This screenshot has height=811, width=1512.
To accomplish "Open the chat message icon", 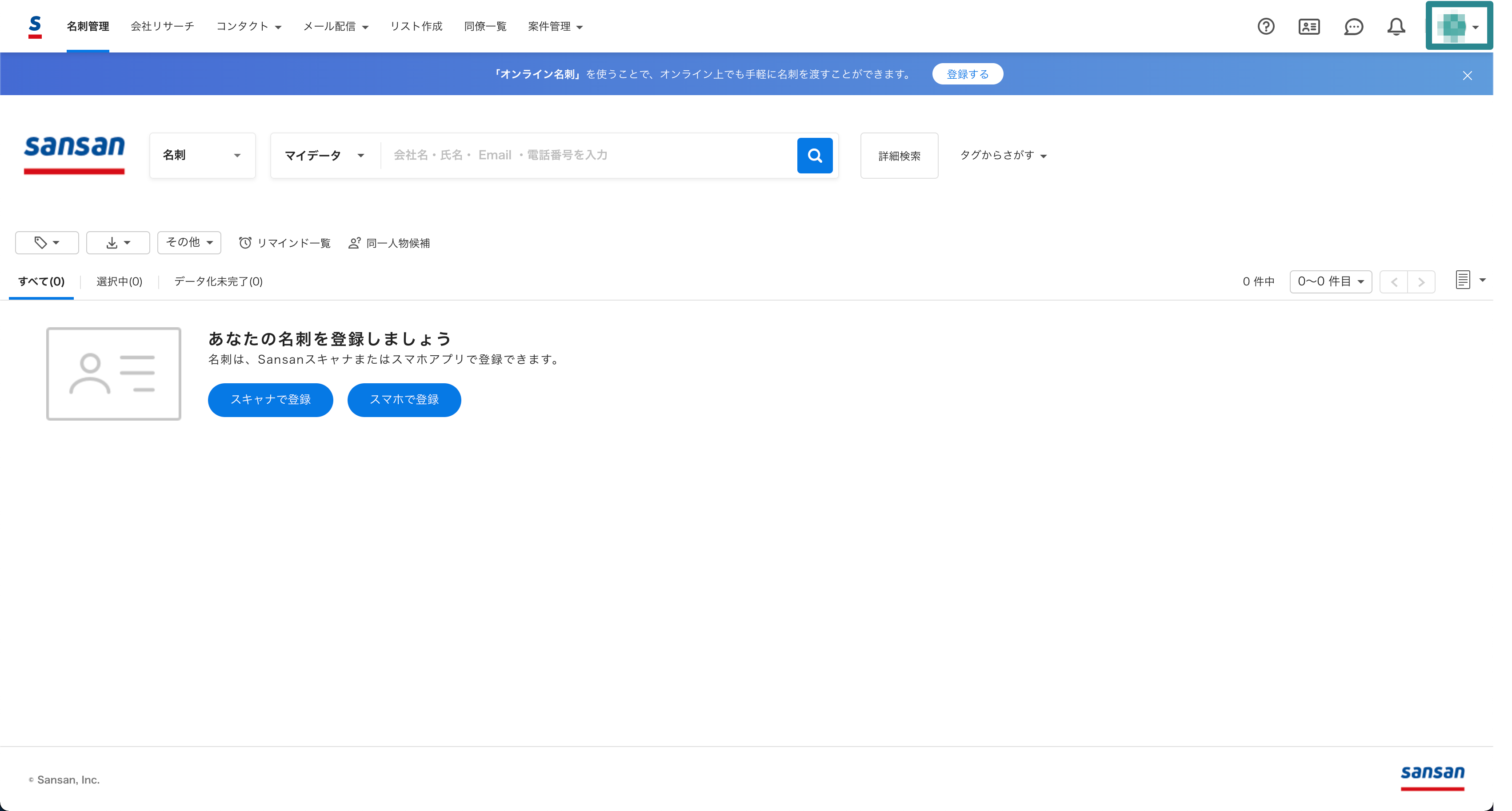I will [x=1353, y=26].
